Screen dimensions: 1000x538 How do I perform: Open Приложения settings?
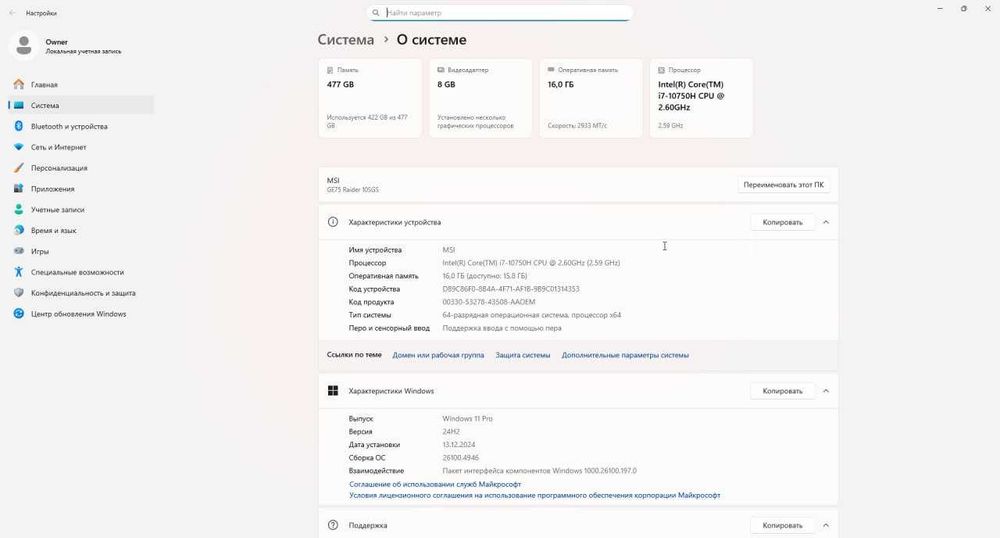point(81,189)
